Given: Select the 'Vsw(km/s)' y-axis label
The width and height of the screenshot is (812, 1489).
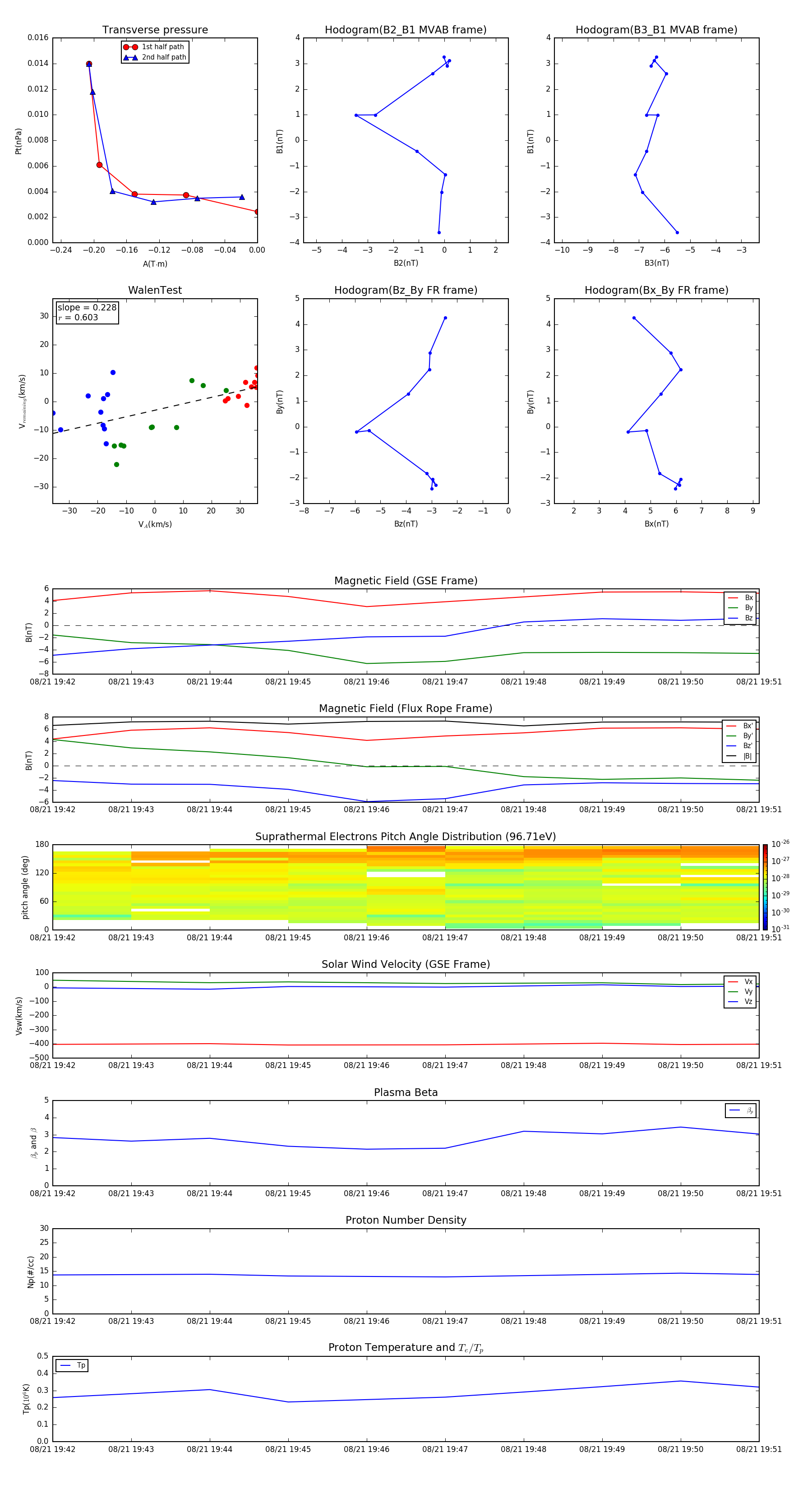Looking at the screenshot, I should click(x=19, y=1016).
